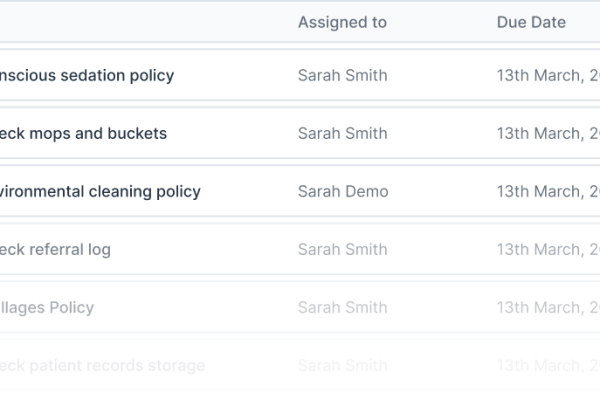Open the check mops and buckets task
The image size is (600, 400).
[x=83, y=134]
